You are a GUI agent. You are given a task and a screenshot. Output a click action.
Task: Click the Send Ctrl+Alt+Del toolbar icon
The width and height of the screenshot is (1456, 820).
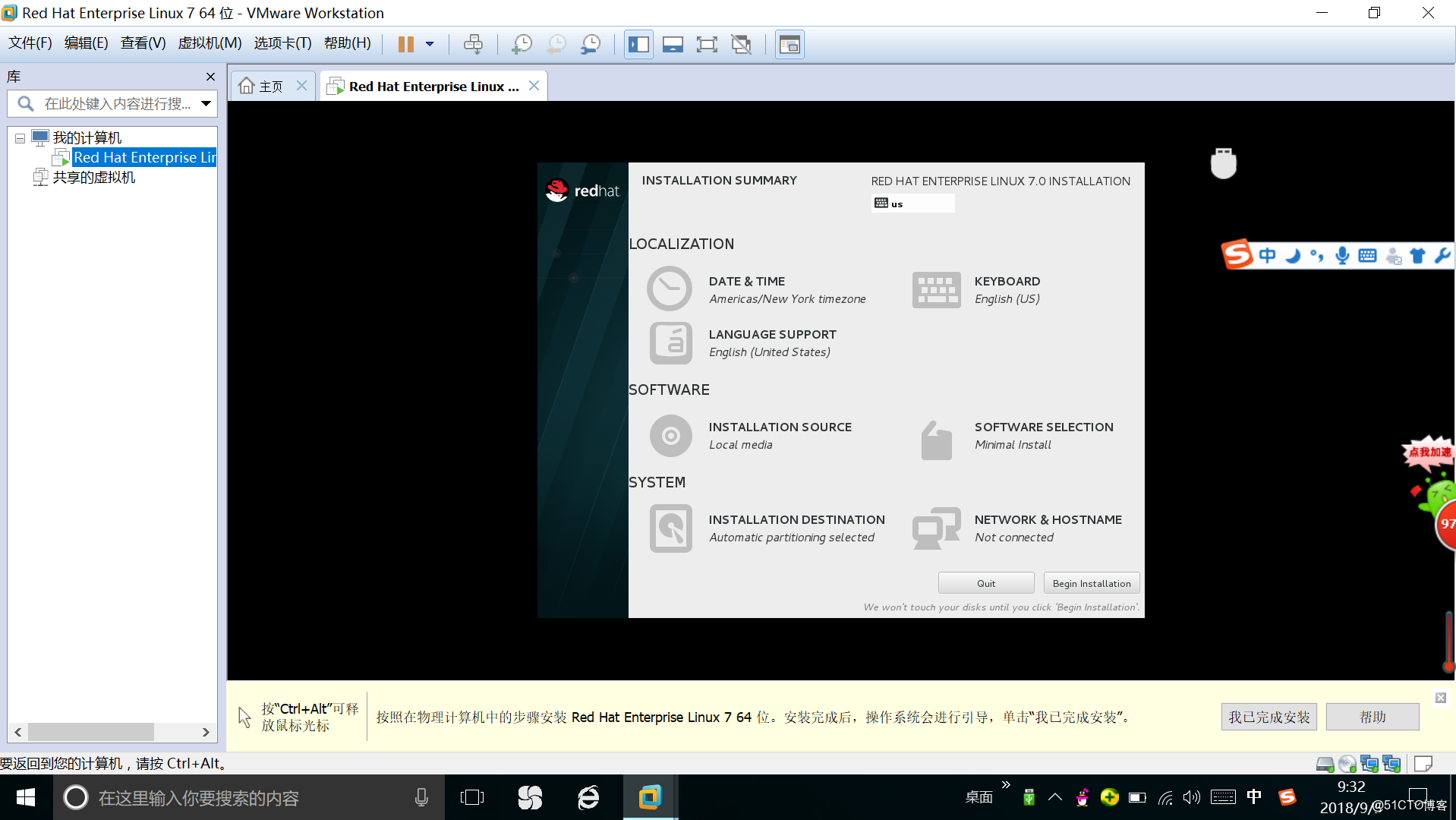[x=473, y=44]
